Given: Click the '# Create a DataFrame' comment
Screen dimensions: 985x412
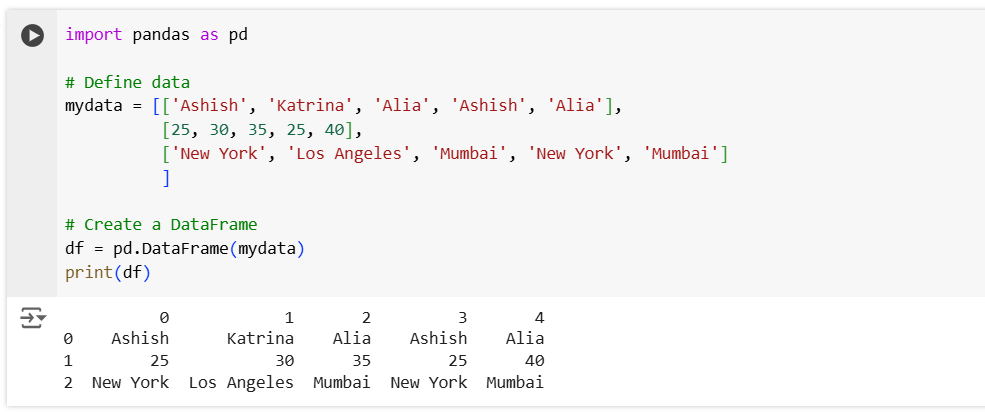Looking at the screenshot, I should tap(161, 225).
